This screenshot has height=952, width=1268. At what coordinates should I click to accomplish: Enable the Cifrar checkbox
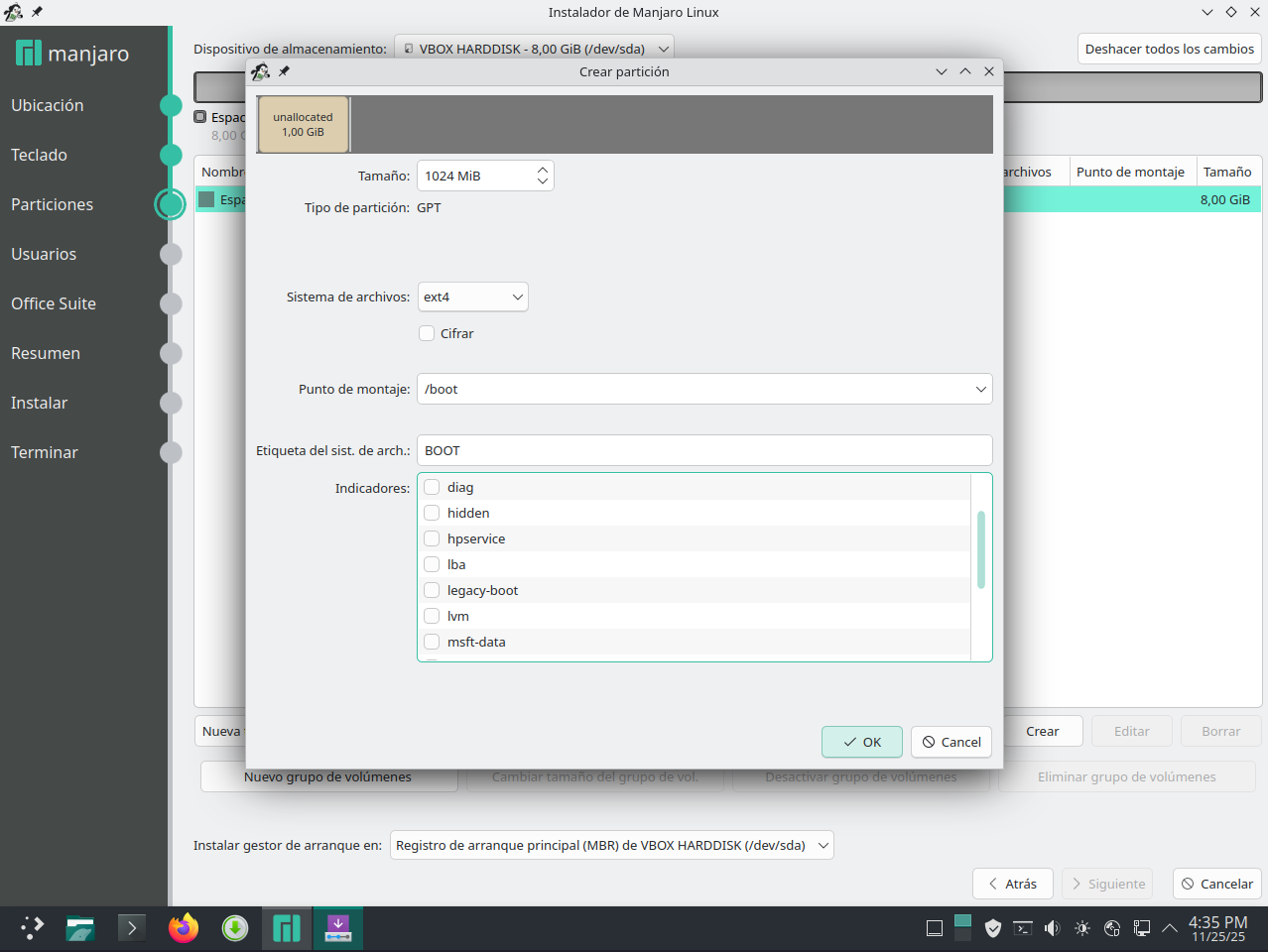click(428, 333)
